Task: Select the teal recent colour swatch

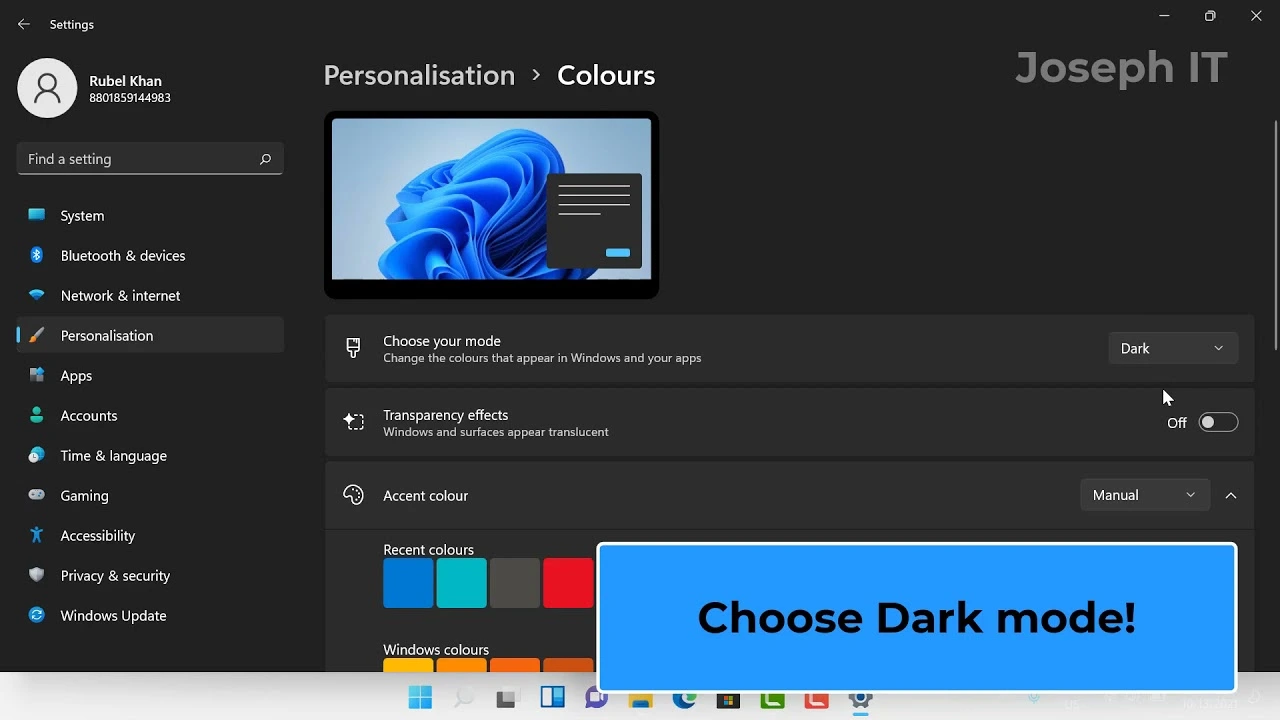Action: (461, 583)
